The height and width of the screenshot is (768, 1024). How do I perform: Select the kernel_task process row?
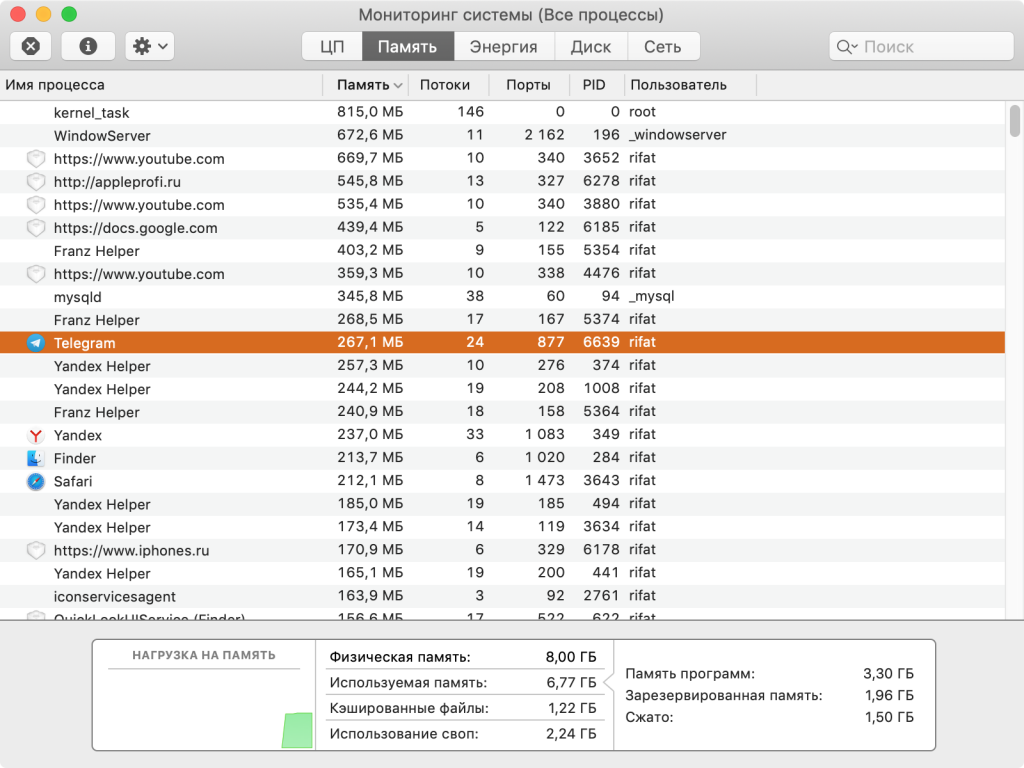(502, 112)
